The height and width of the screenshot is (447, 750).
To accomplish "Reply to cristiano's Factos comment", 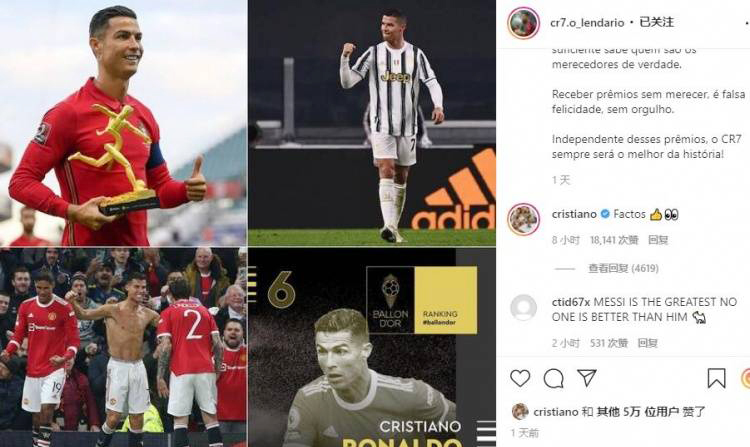I will [658, 240].
